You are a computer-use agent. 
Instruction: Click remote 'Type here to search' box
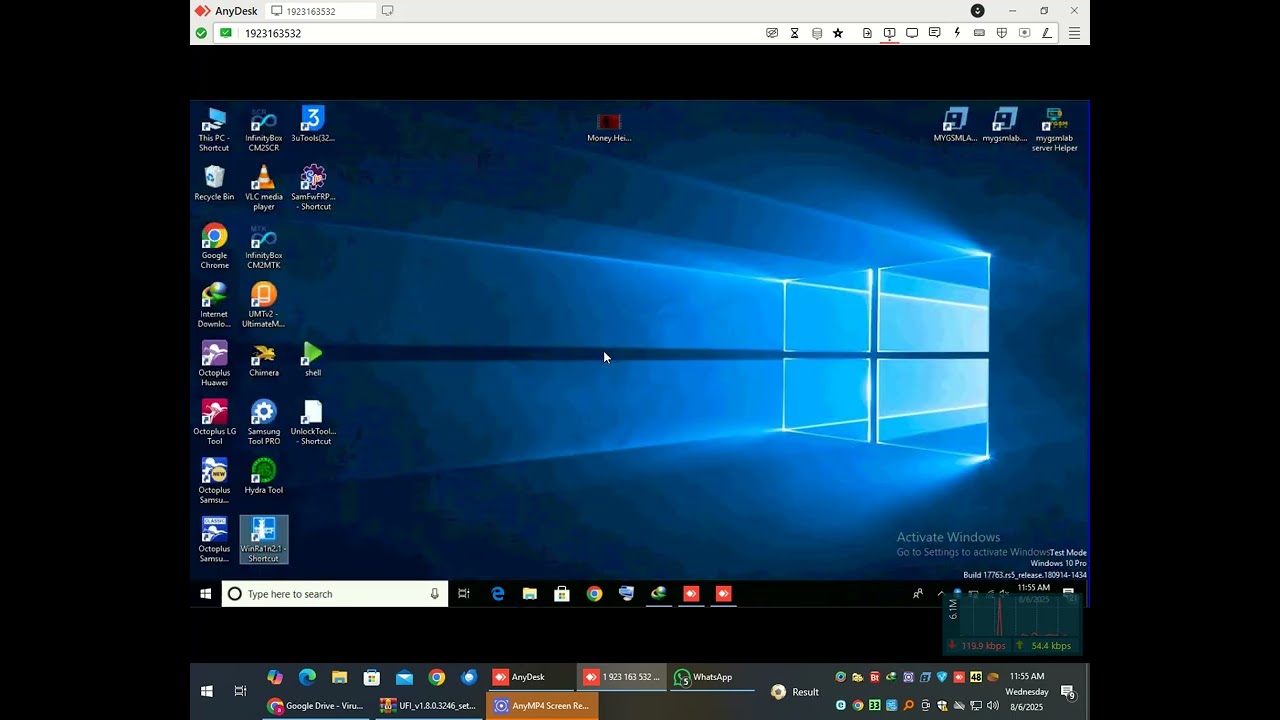[334, 594]
